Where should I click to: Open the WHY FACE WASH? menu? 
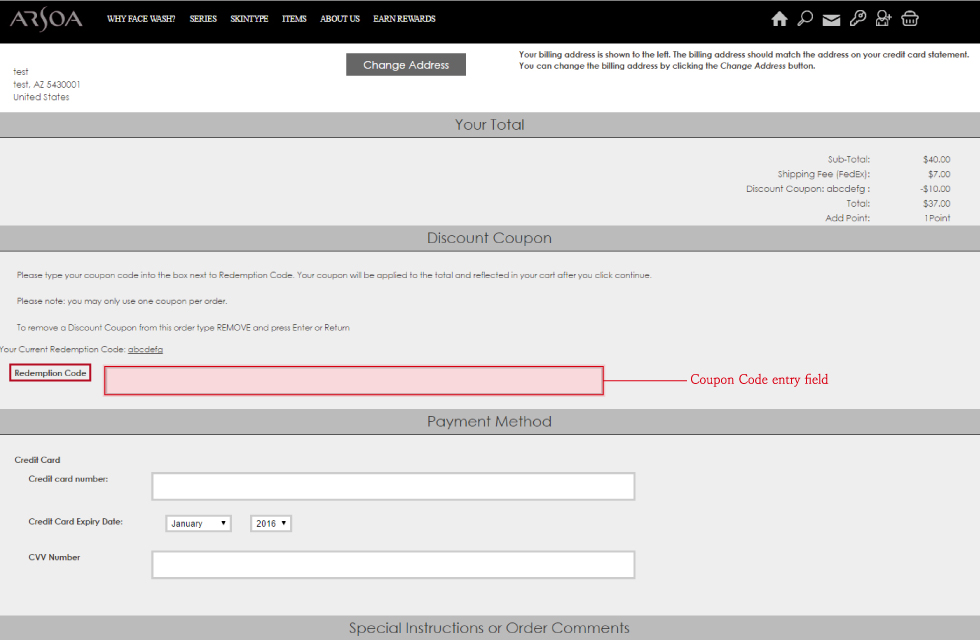click(141, 19)
